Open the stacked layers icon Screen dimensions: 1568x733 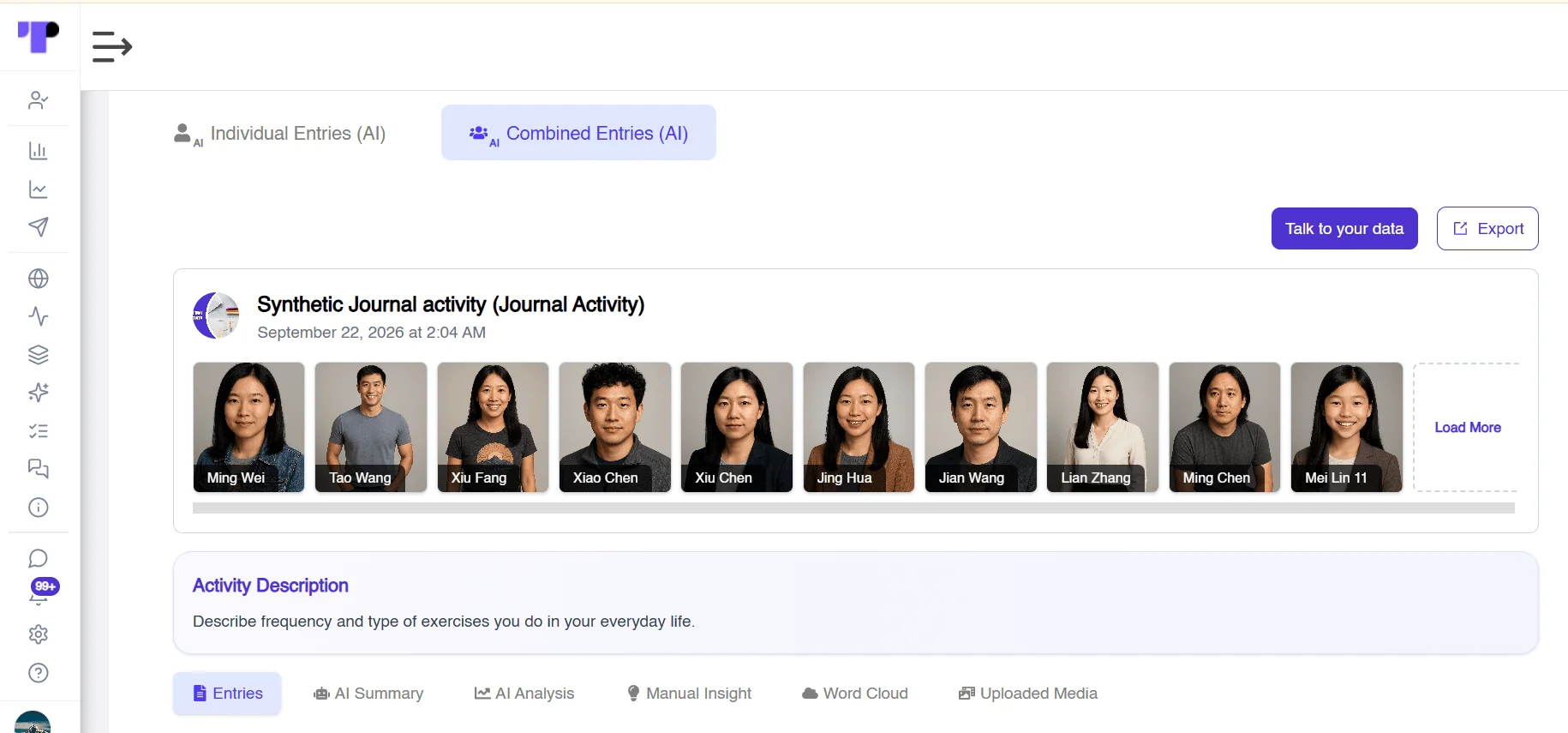(x=39, y=355)
